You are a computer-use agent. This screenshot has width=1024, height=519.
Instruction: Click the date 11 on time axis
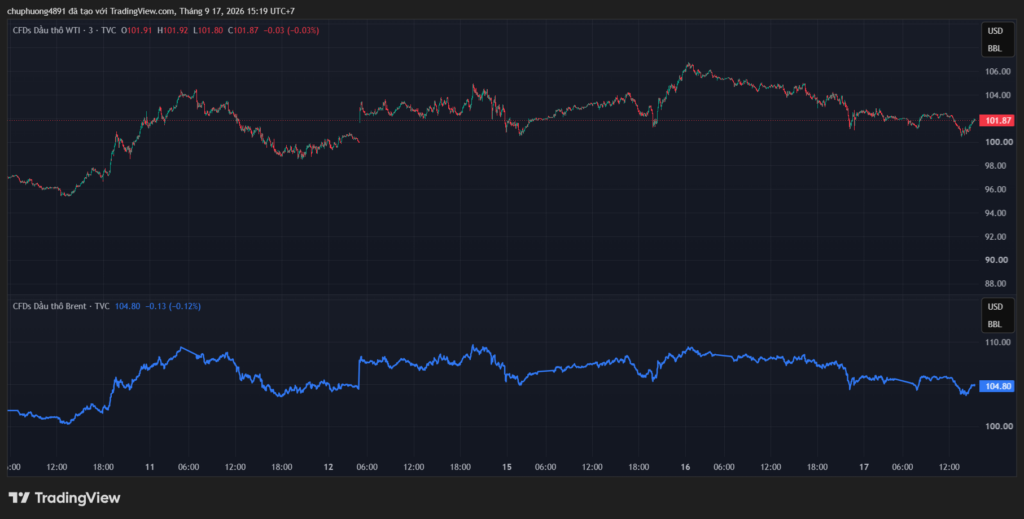coord(150,467)
